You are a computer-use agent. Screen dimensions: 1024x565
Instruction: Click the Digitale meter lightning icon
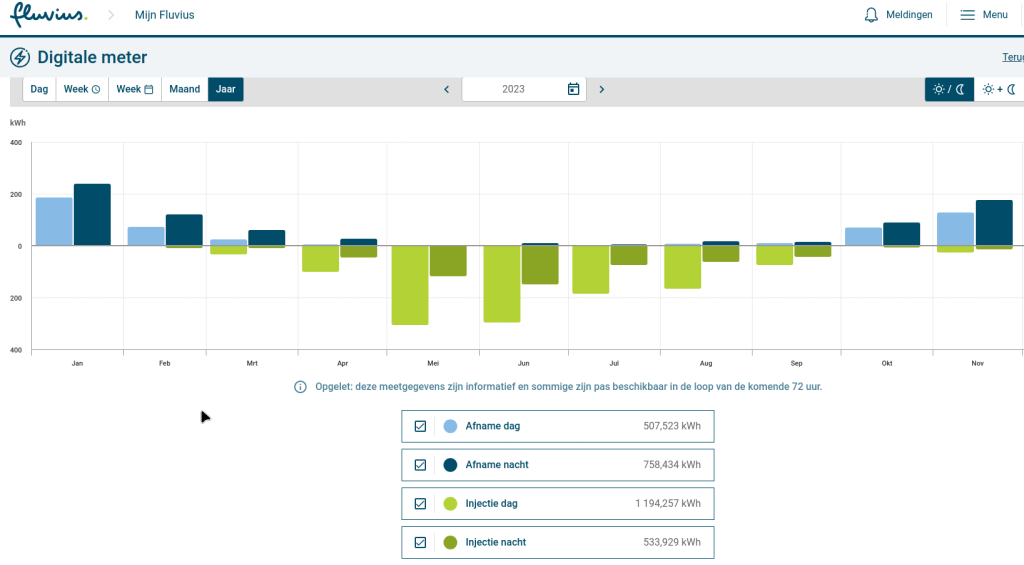pos(20,57)
